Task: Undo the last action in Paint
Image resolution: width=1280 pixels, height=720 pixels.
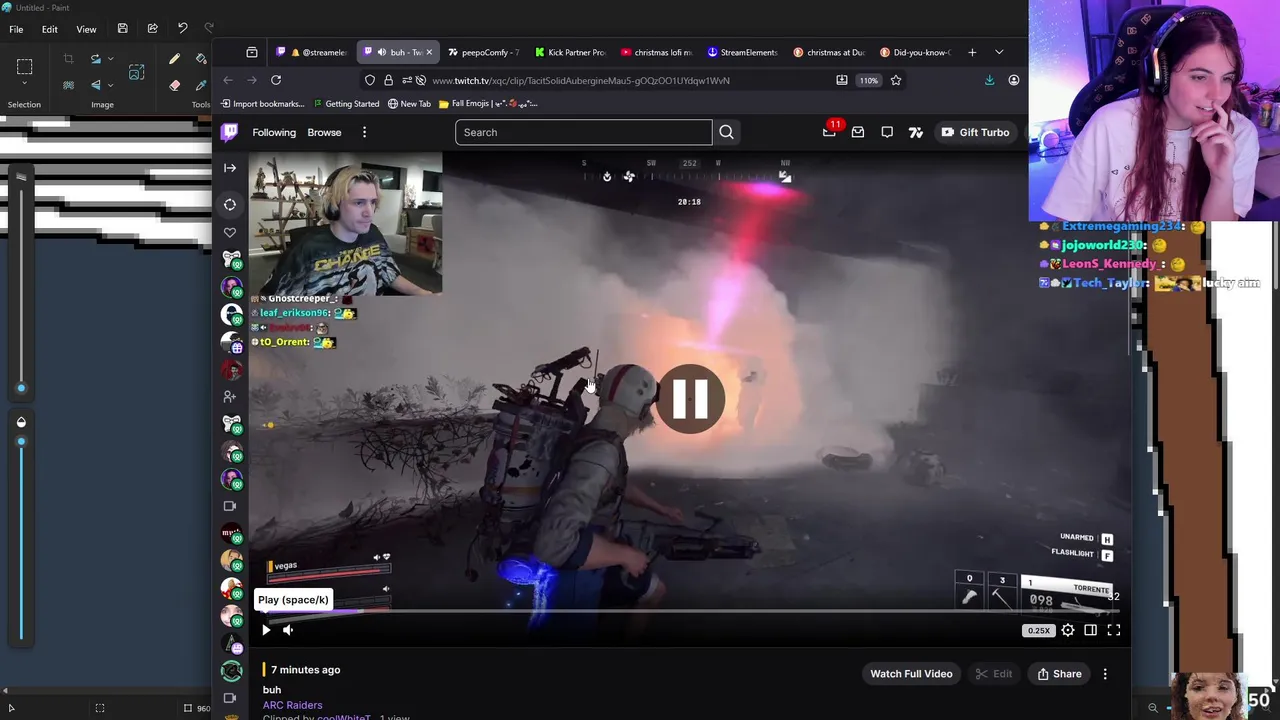Action: 182,28
